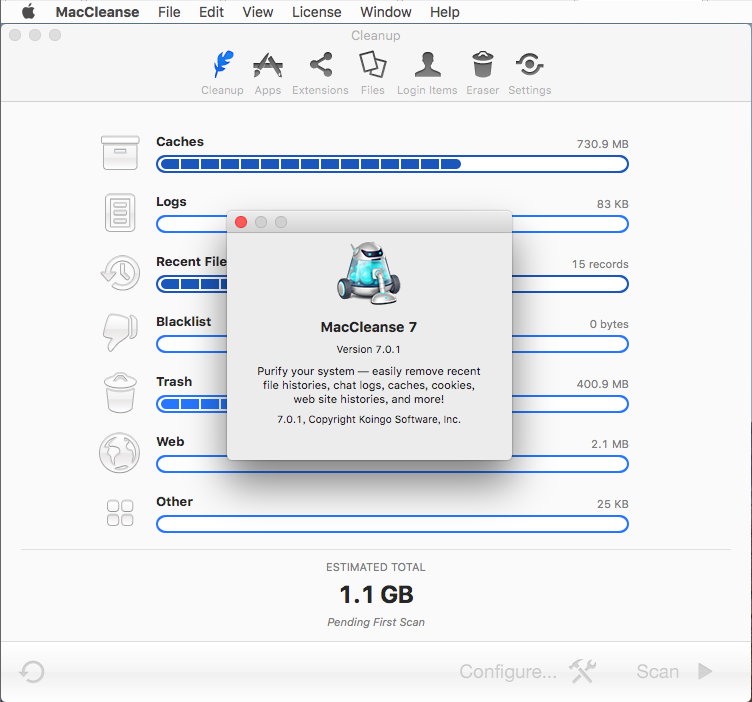Click the Recent Files clock icon
752x702 pixels.
pyautogui.click(x=120, y=273)
